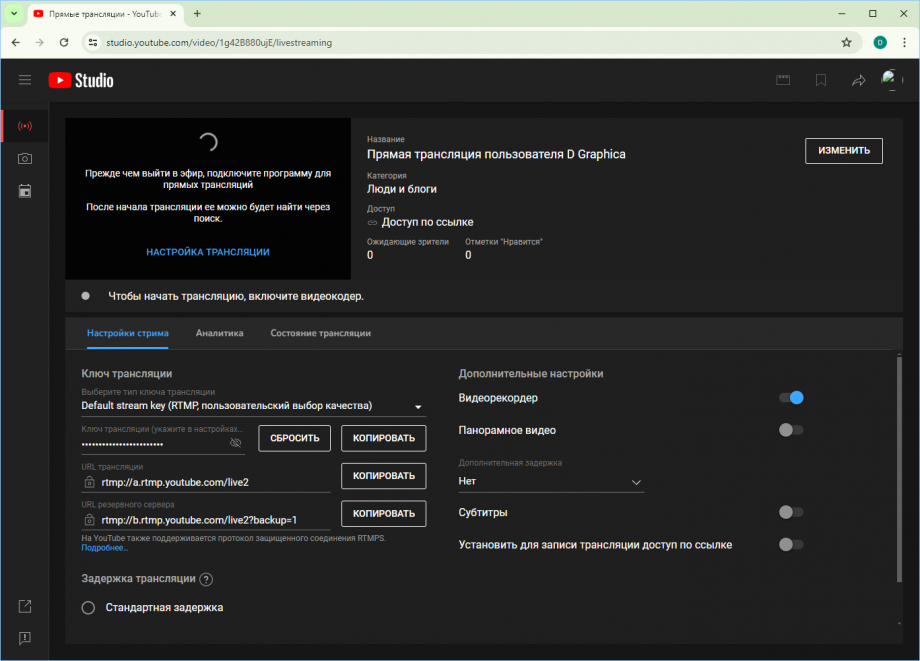Click the external link icon in sidebar

click(x=25, y=606)
